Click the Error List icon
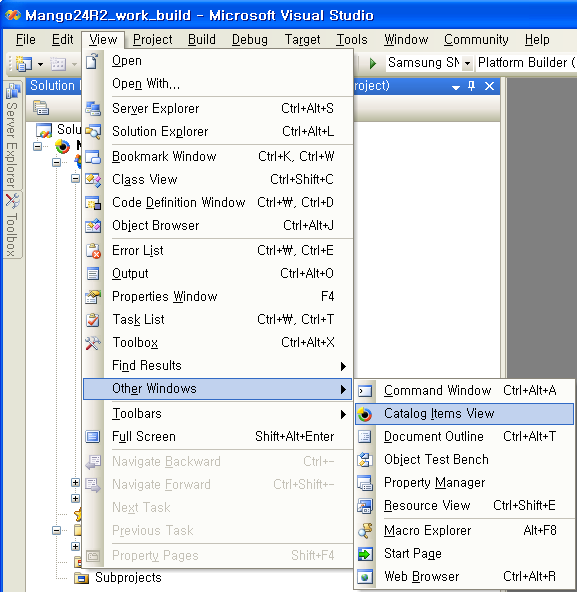Image resolution: width=577 pixels, height=592 pixels. [x=93, y=250]
